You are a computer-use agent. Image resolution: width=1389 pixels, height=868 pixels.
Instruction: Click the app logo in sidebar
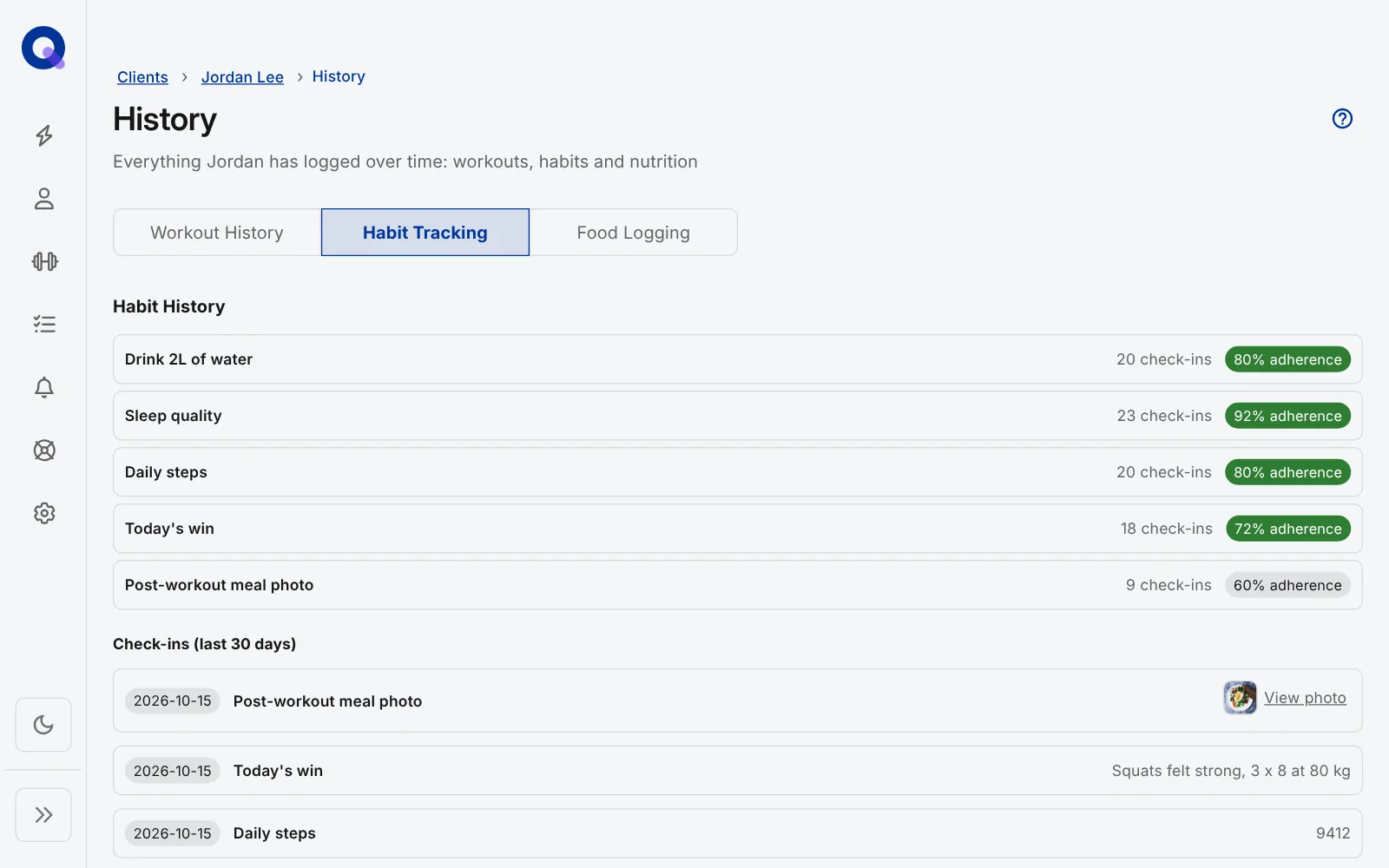(x=43, y=48)
